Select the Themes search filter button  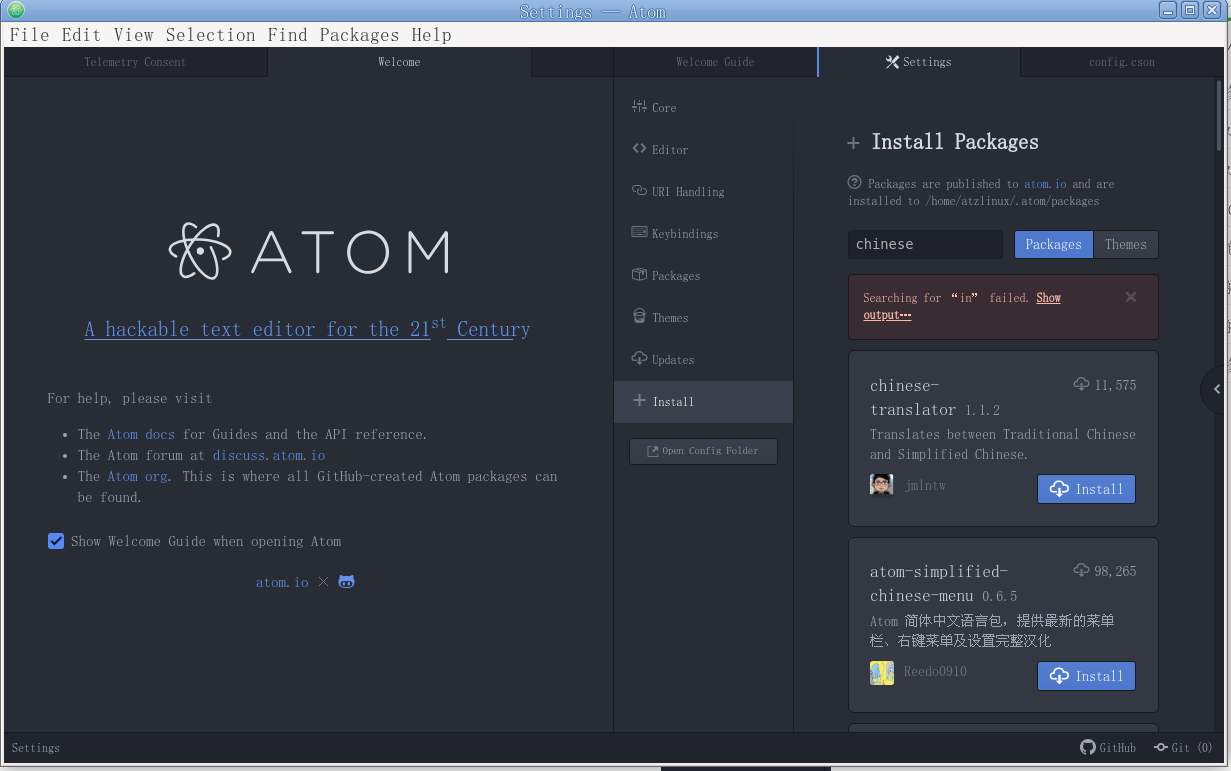click(1125, 244)
